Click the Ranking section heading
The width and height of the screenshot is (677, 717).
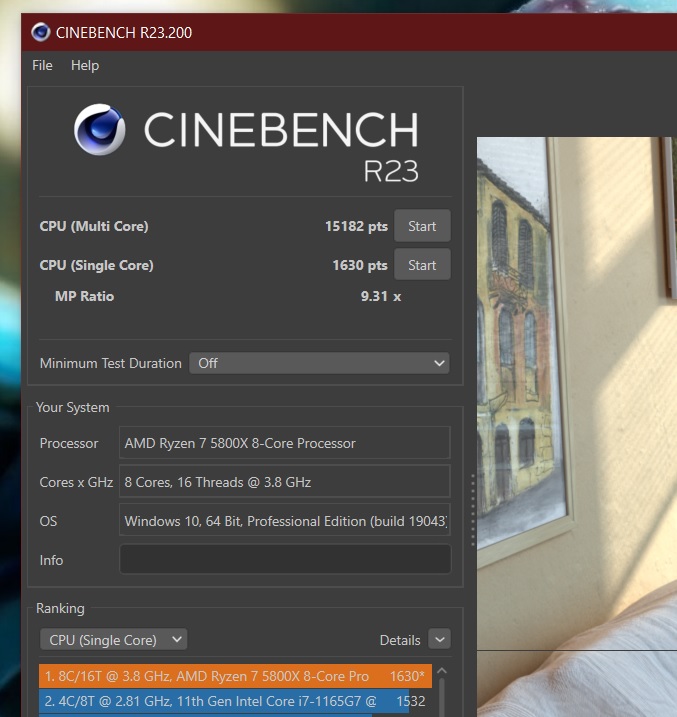60,608
